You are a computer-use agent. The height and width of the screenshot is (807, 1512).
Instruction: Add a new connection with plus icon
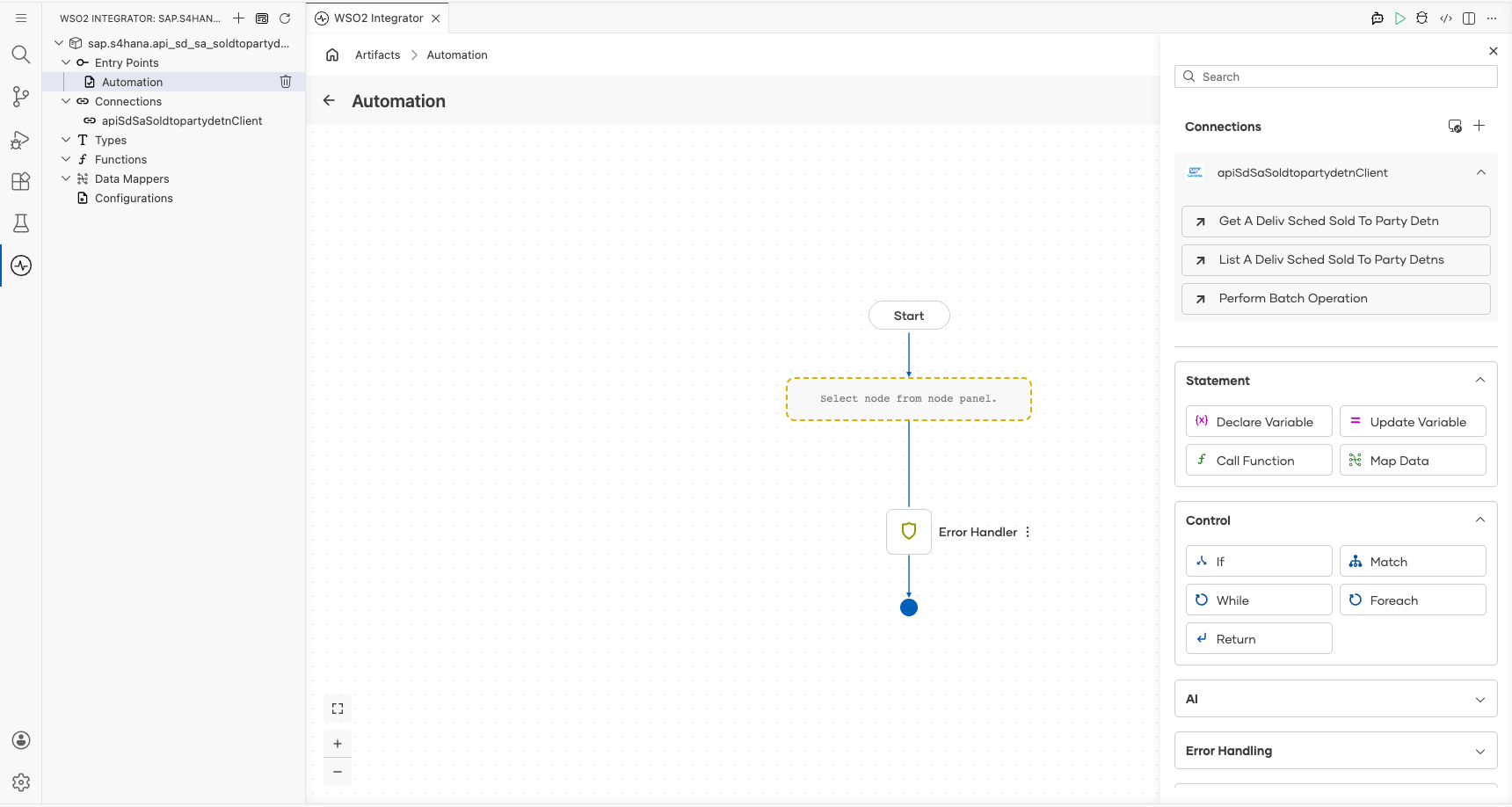[1479, 126]
